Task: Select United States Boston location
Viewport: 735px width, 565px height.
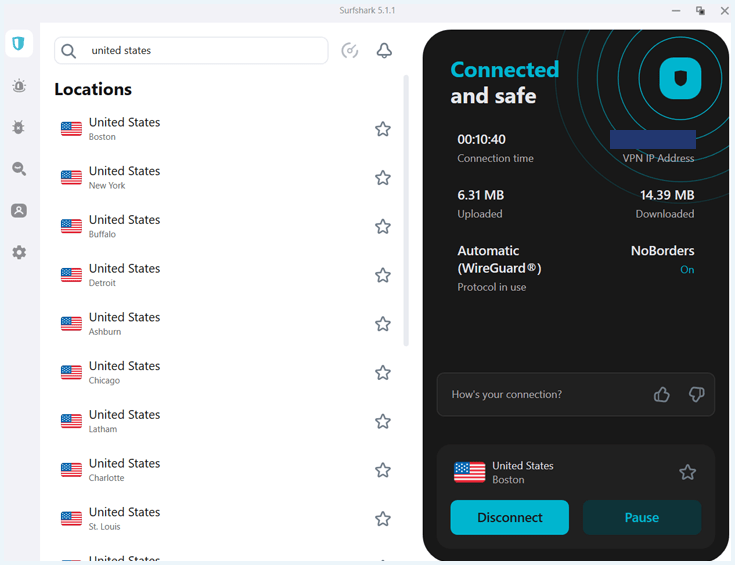Action: point(225,129)
